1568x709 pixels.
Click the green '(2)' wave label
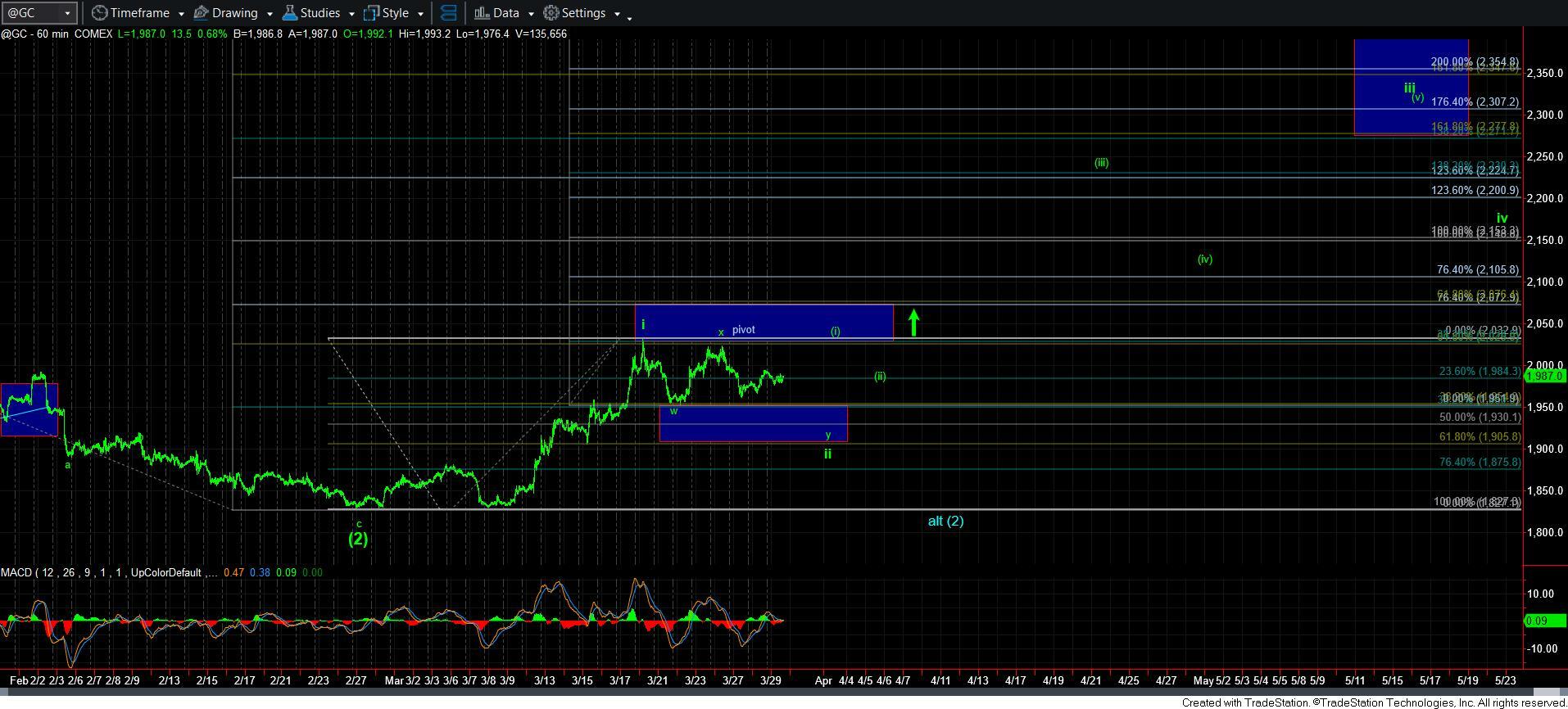click(358, 539)
